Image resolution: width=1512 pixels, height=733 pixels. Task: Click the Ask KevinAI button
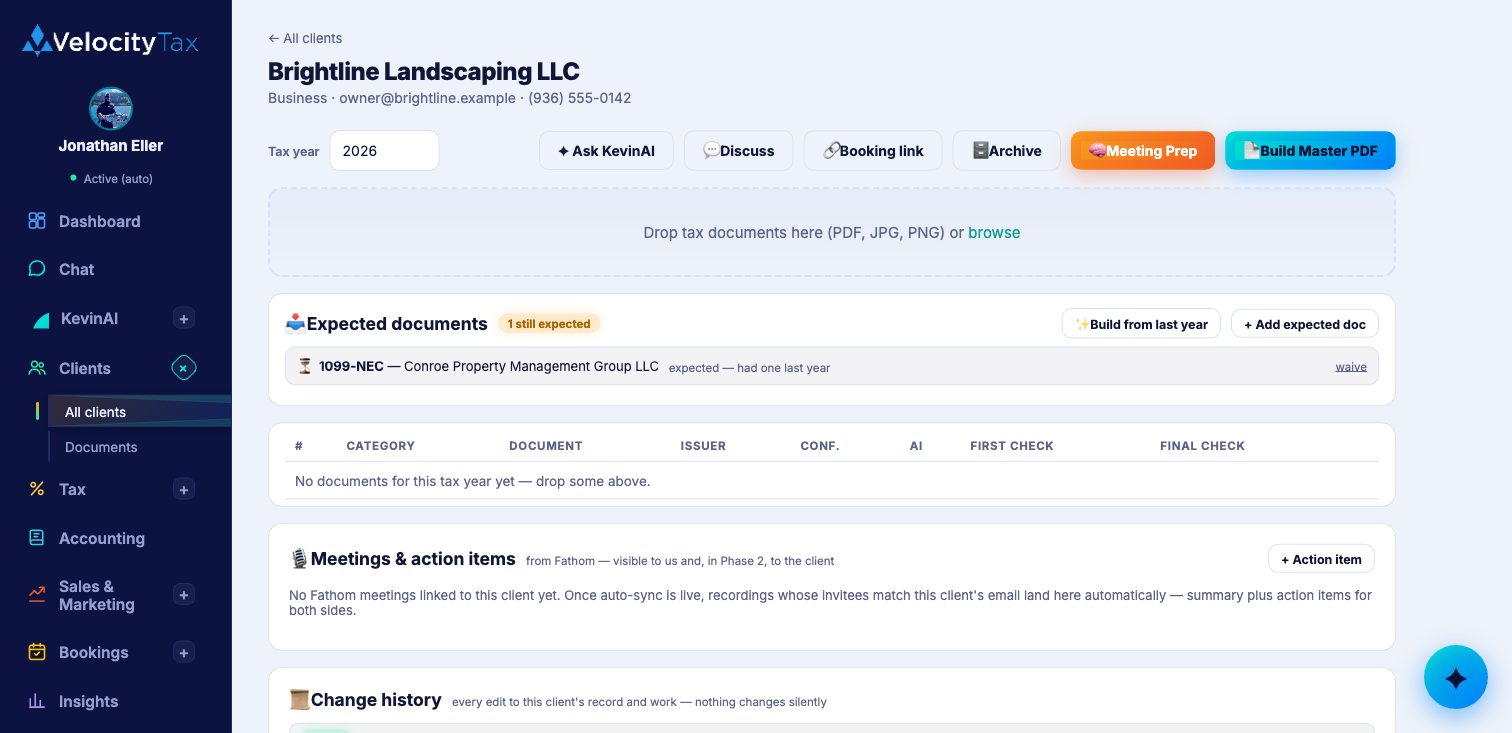point(606,151)
